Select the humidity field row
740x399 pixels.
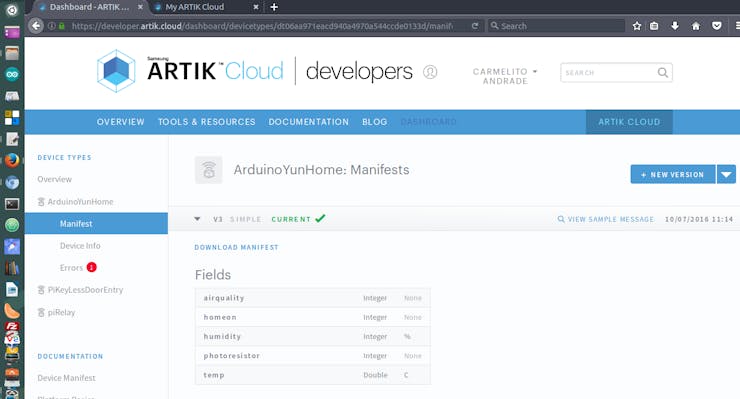point(312,337)
